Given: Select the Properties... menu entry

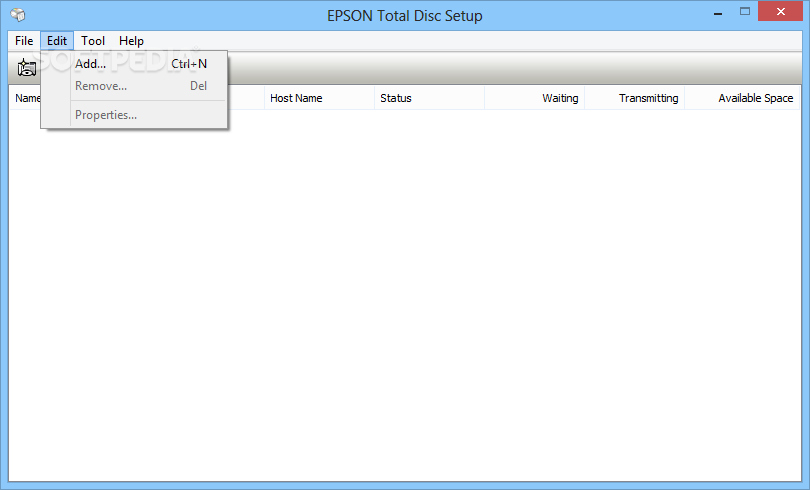Looking at the screenshot, I should (134, 115).
